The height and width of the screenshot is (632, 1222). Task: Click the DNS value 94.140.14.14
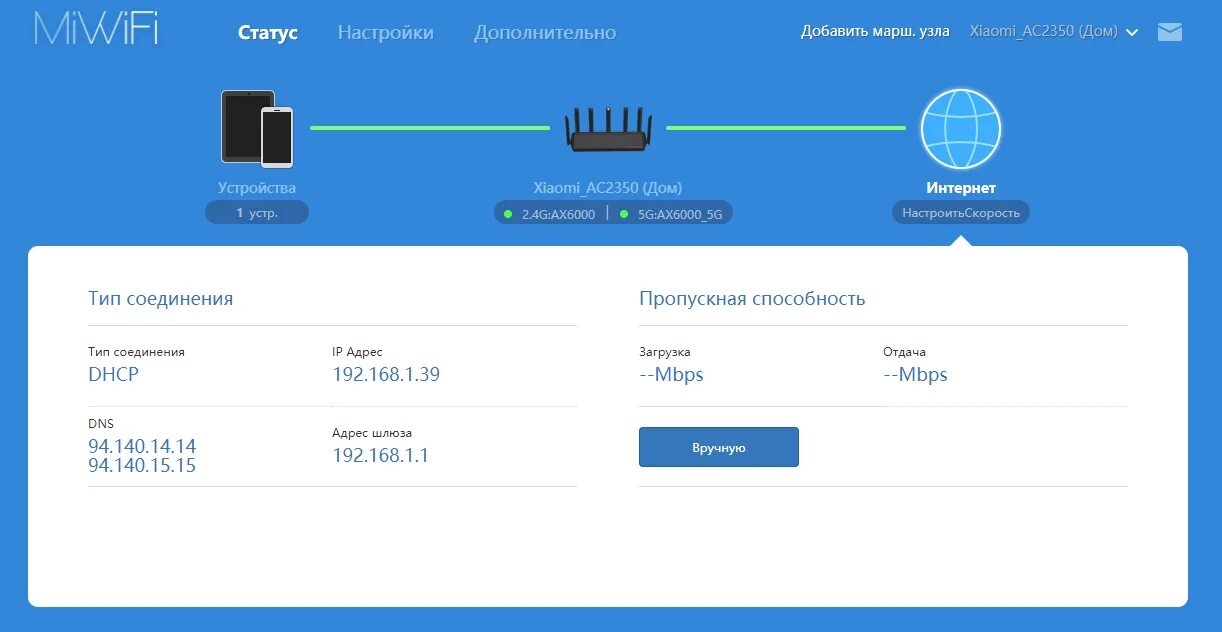click(142, 446)
